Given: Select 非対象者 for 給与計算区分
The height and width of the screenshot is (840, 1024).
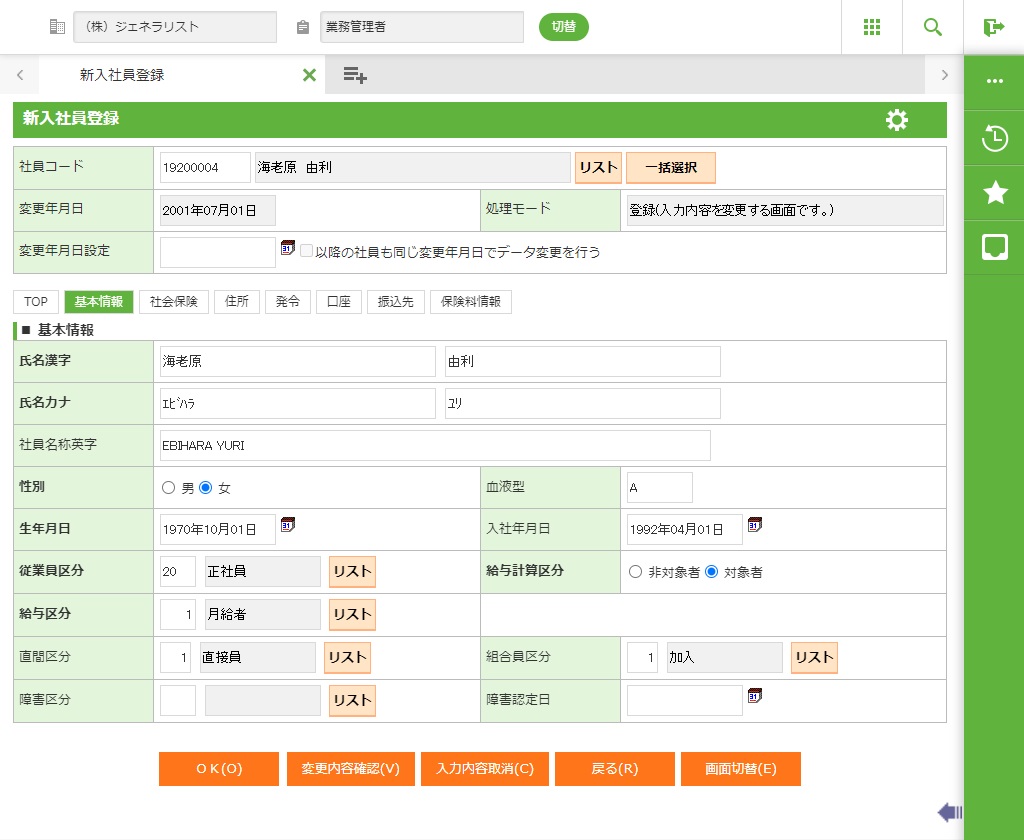Looking at the screenshot, I should pyautogui.click(x=635, y=572).
